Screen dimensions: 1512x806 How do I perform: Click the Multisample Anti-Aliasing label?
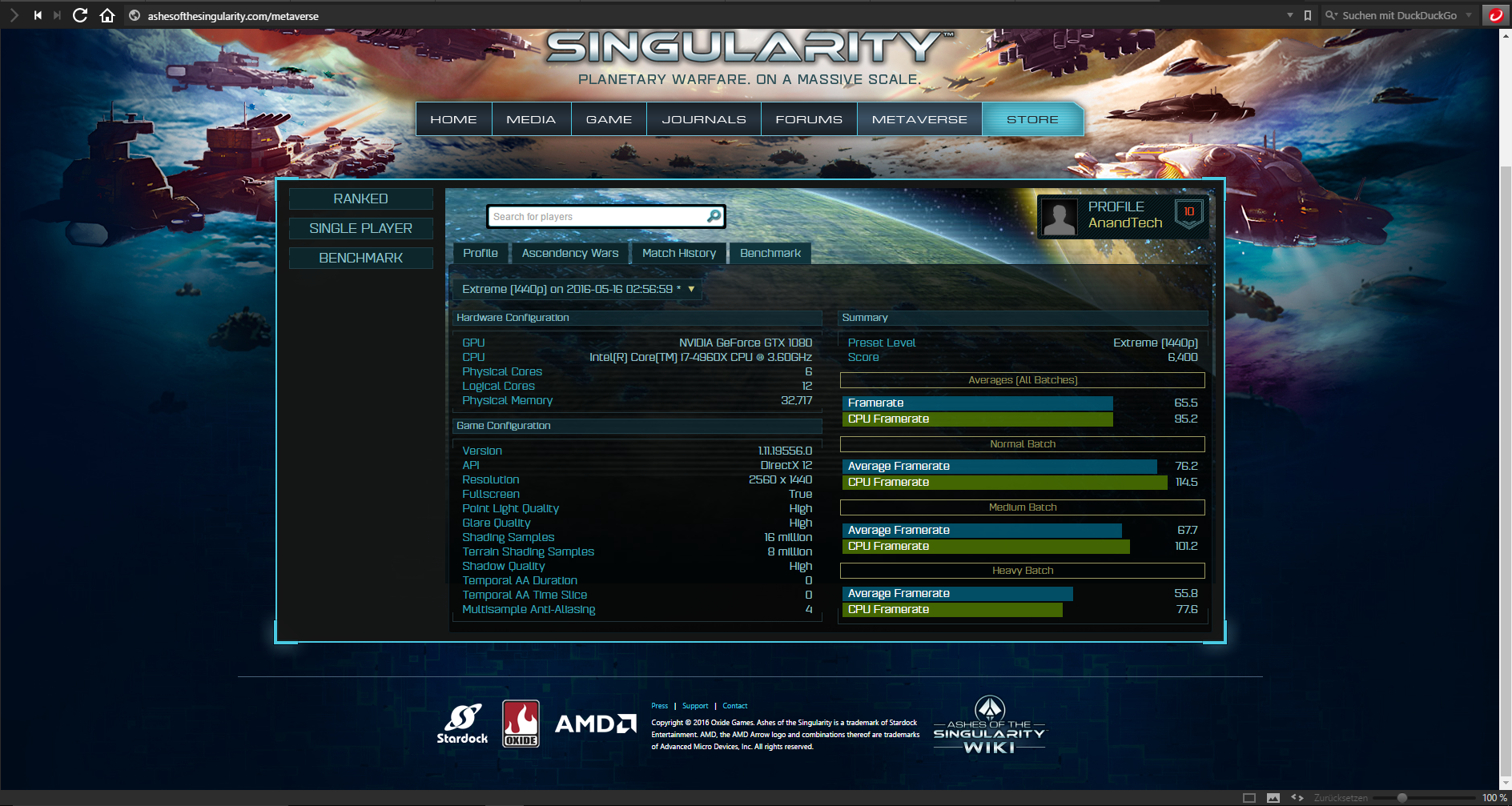pos(529,609)
